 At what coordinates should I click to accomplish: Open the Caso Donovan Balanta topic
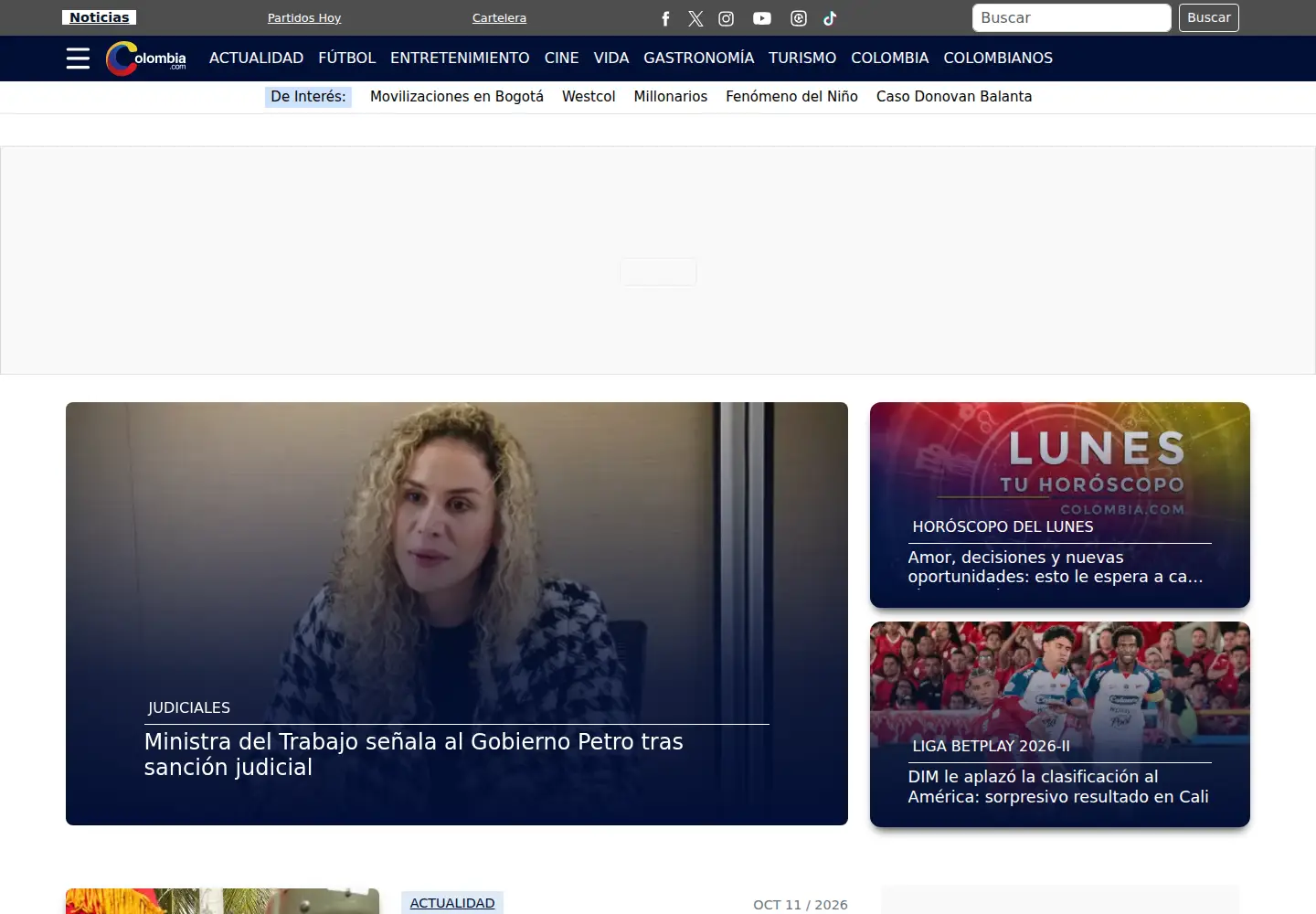[x=954, y=97]
